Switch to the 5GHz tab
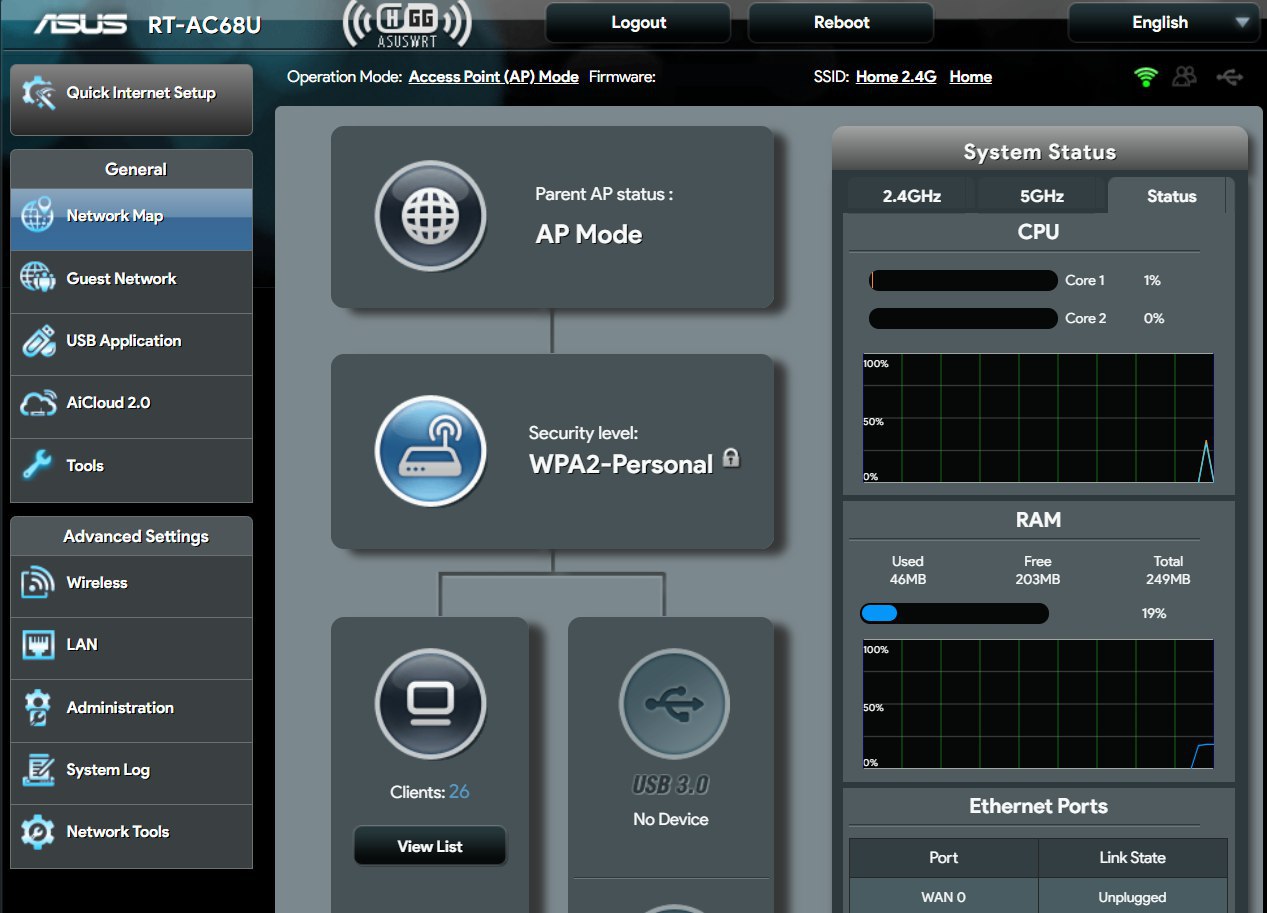 coord(1041,196)
